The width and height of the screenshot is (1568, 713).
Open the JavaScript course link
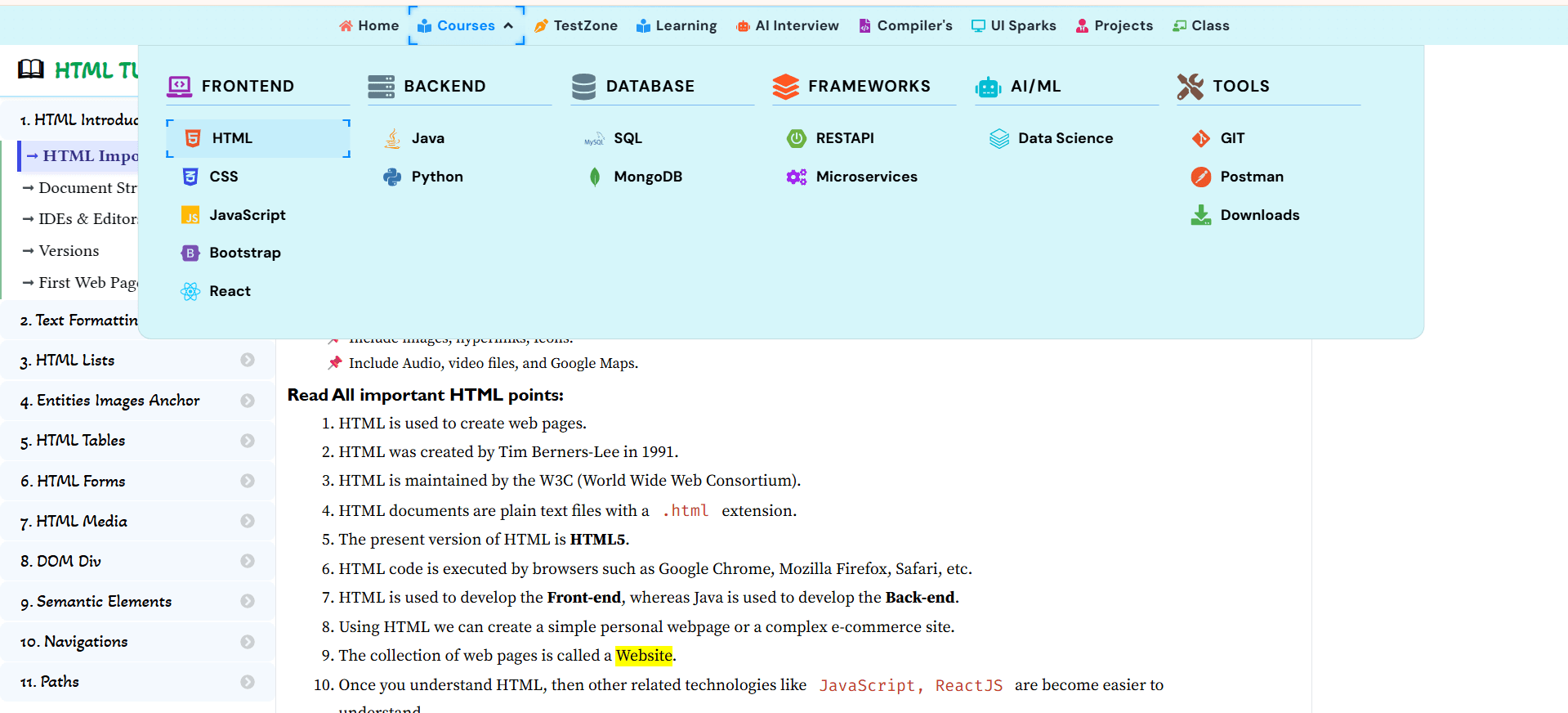pos(248,215)
